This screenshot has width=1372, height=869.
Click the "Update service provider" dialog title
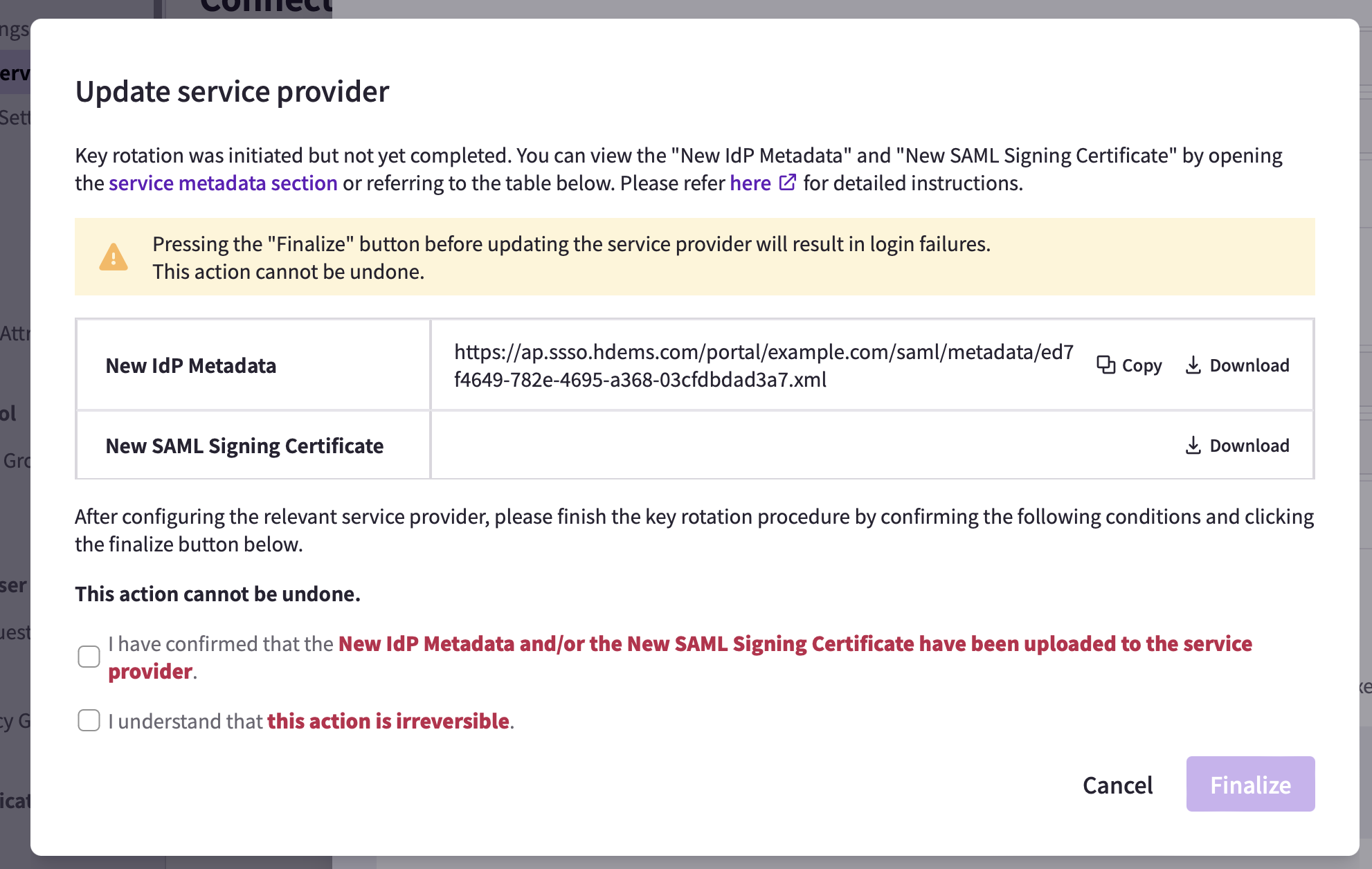(232, 91)
